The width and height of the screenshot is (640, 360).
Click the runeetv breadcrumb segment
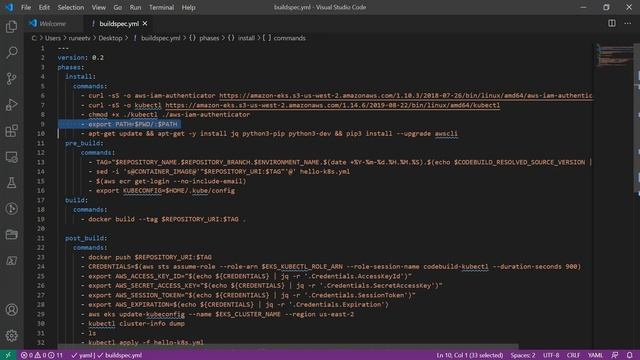coord(79,38)
